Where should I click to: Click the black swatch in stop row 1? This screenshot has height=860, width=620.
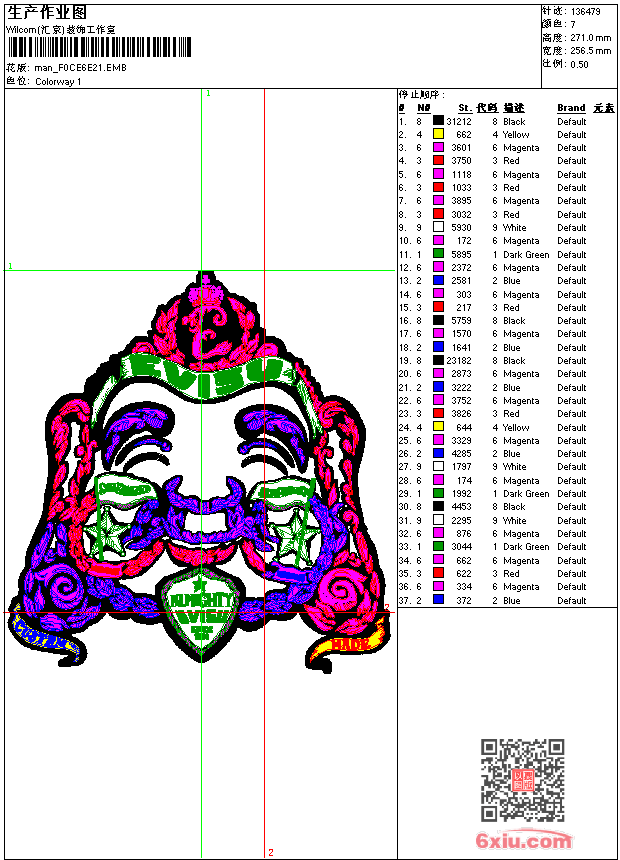coord(438,121)
